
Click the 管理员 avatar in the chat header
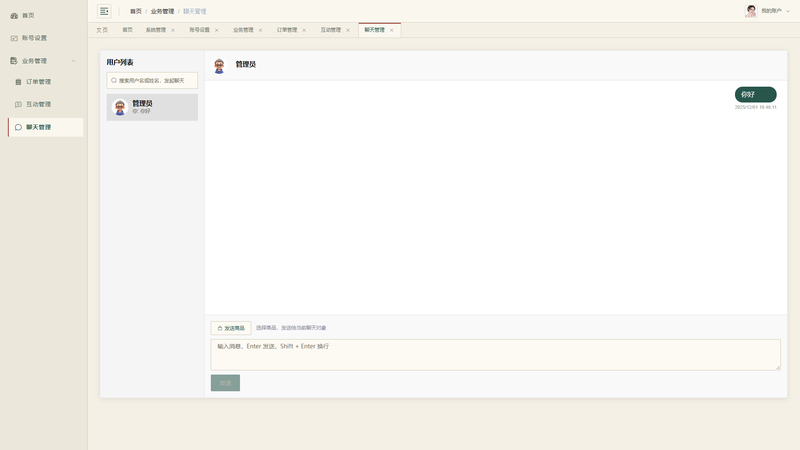(x=219, y=65)
